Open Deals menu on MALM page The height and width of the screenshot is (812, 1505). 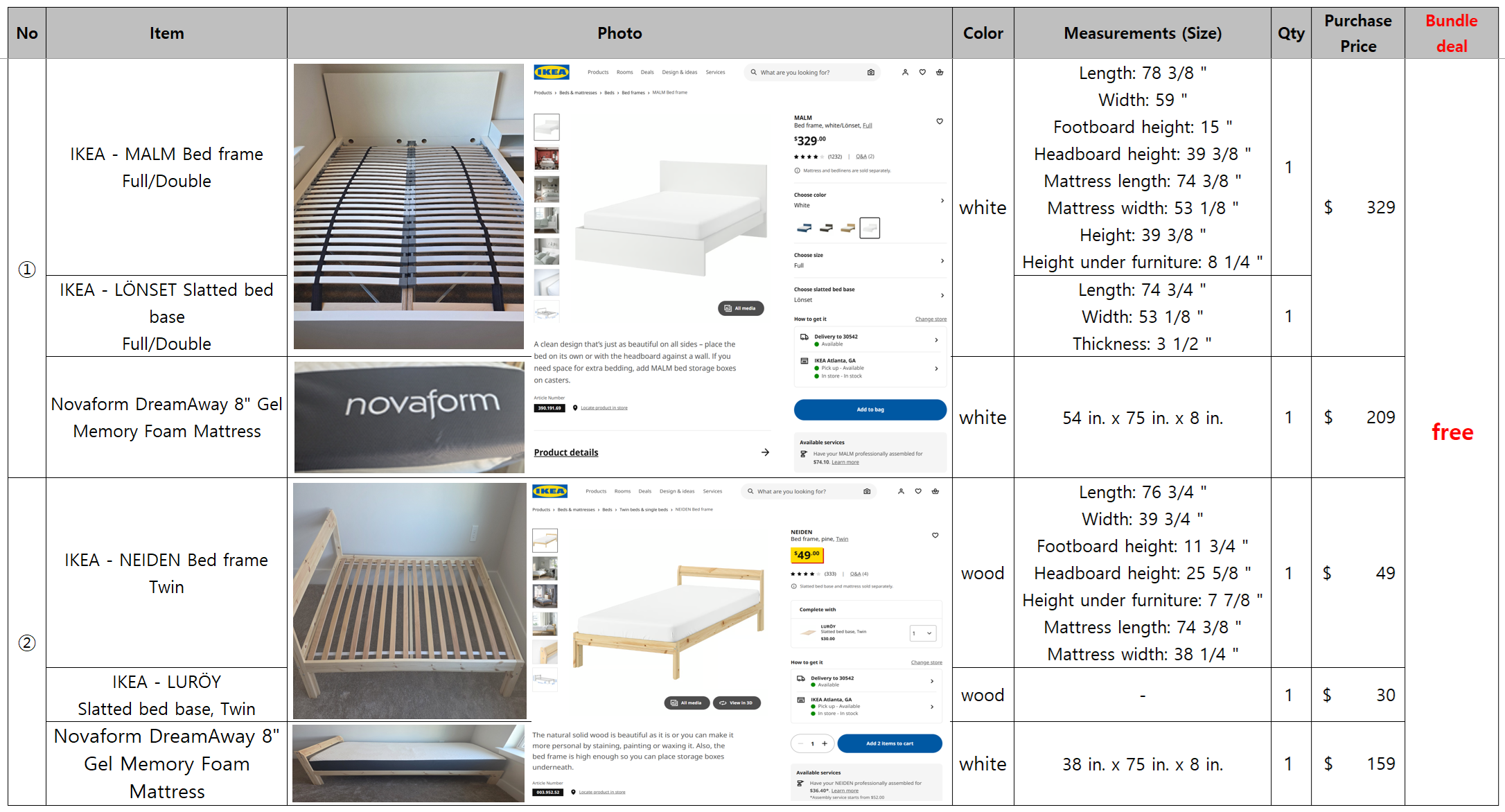point(647,72)
